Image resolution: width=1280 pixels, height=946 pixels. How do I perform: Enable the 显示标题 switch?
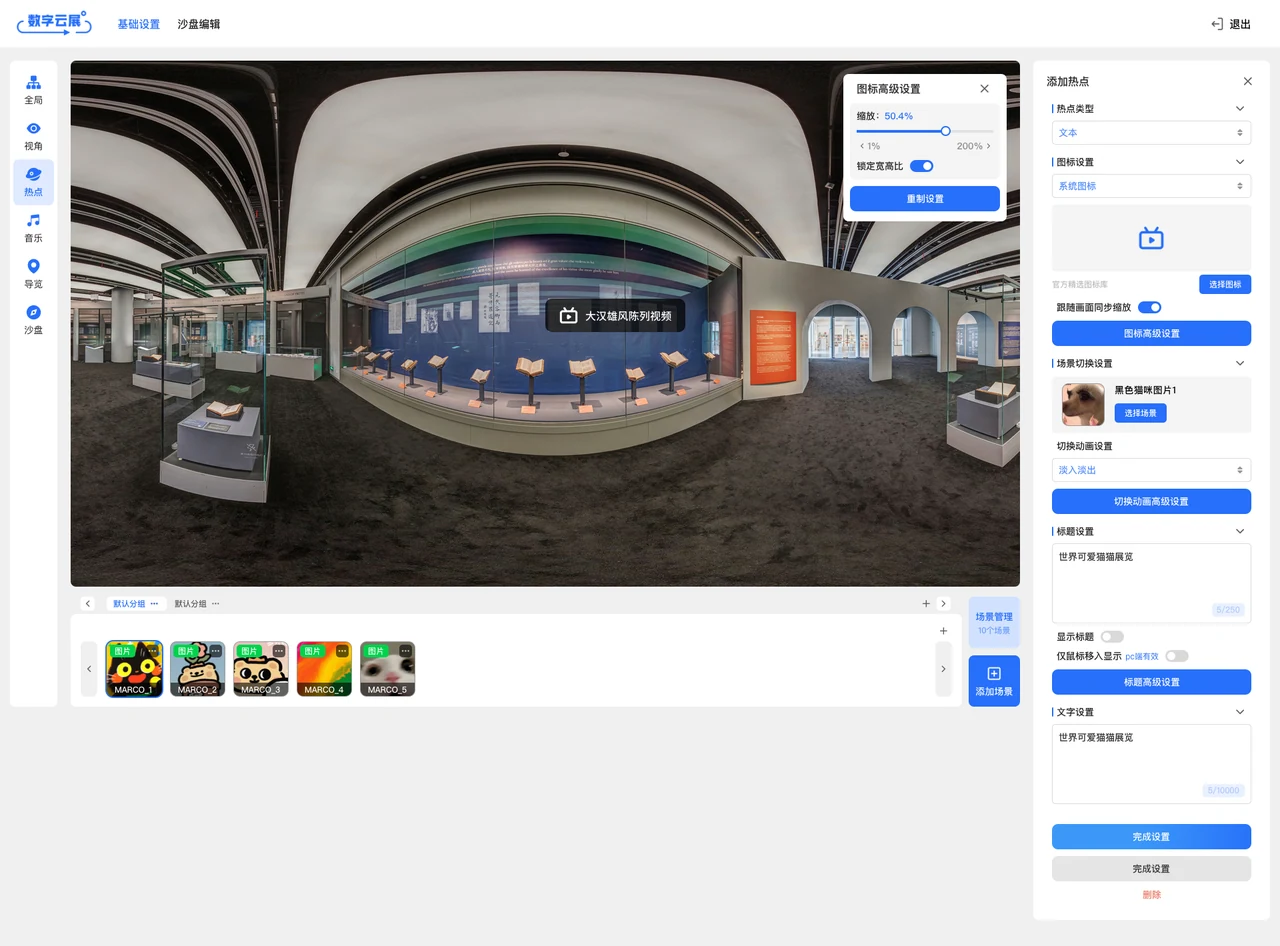point(1112,637)
